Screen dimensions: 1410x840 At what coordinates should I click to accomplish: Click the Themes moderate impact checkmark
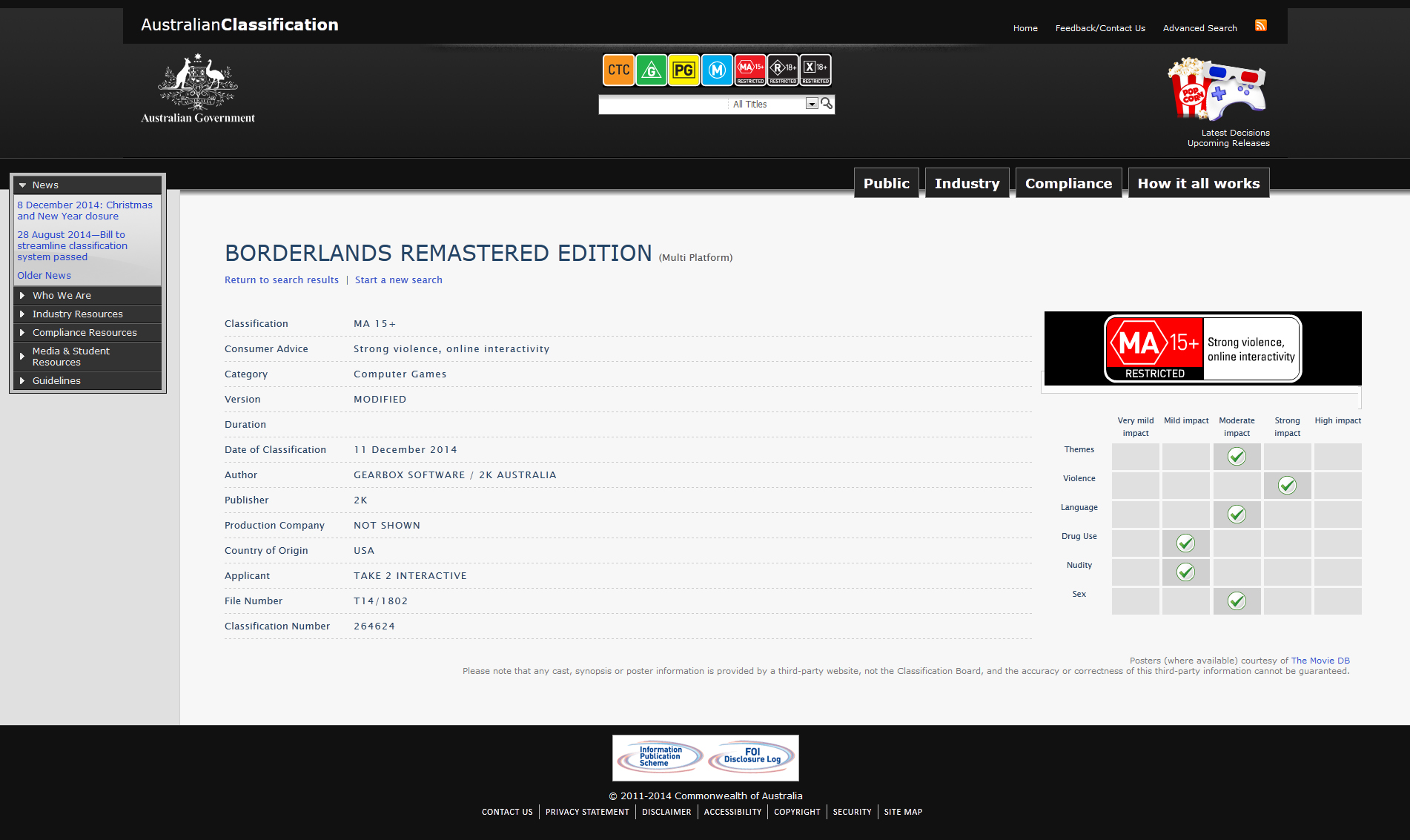point(1237,457)
